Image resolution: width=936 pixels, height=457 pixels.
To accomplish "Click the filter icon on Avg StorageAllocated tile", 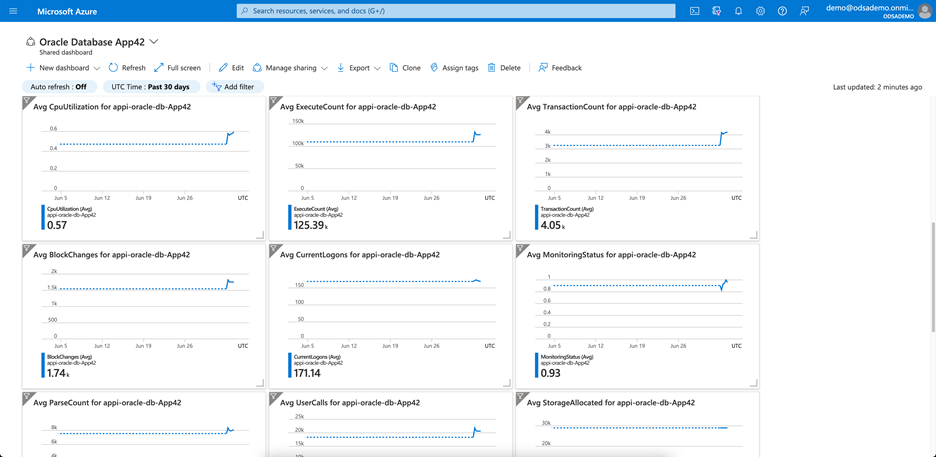I will (x=520, y=396).
